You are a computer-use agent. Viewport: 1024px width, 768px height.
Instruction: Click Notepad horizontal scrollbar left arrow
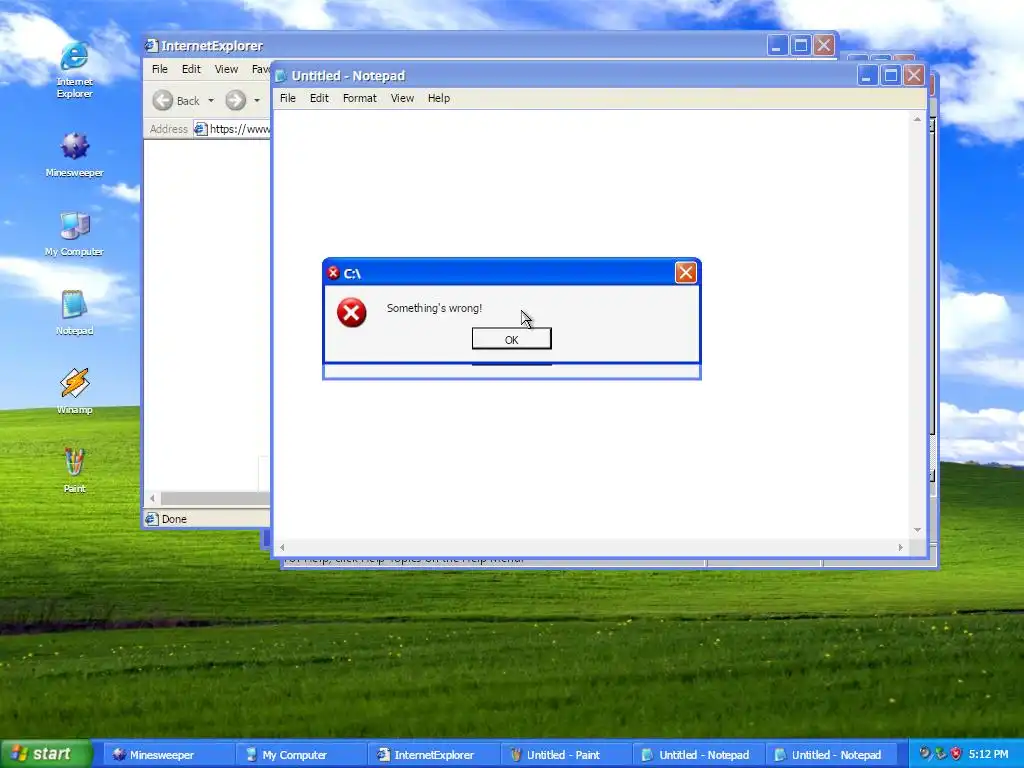coord(282,547)
